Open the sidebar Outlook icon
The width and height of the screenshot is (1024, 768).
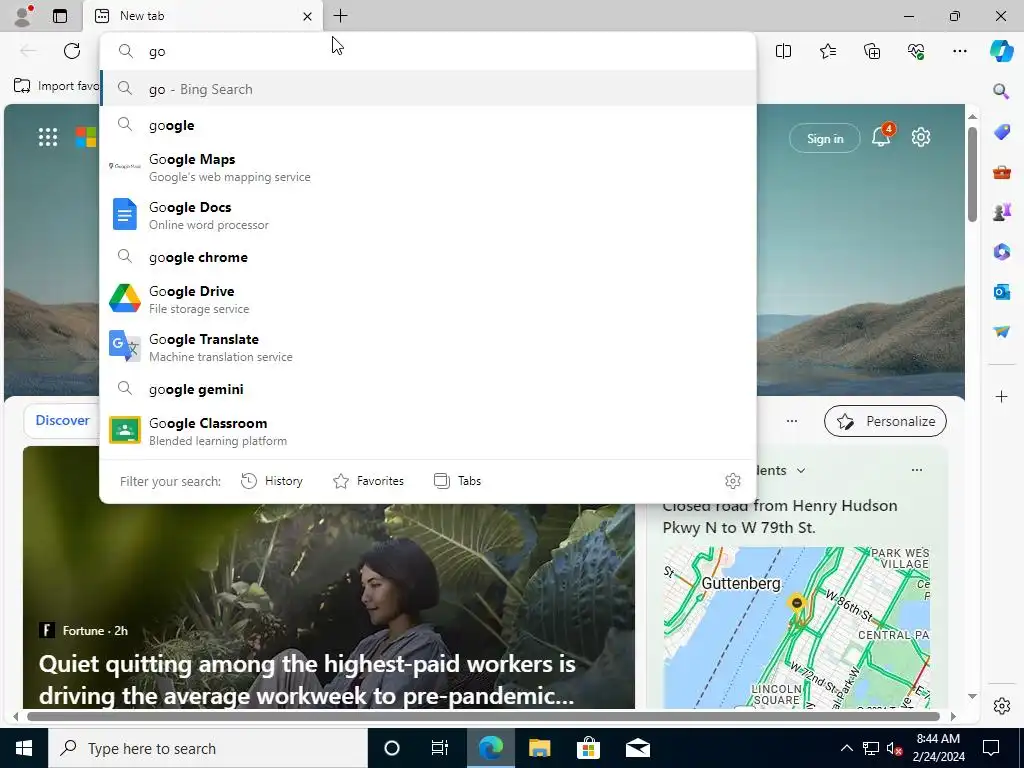click(x=1001, y=291)
